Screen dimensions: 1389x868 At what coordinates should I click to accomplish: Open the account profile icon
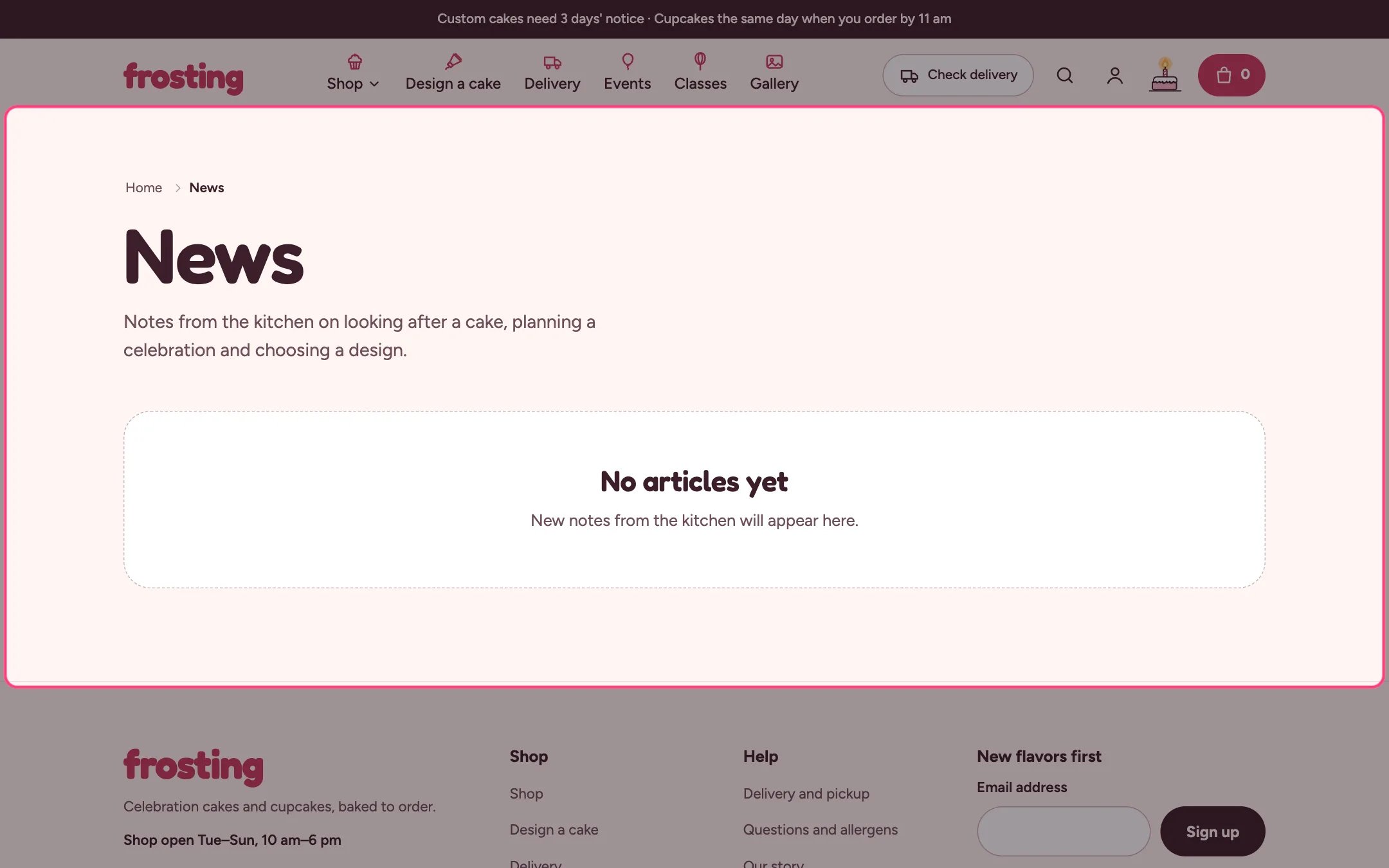point(1115,75)
